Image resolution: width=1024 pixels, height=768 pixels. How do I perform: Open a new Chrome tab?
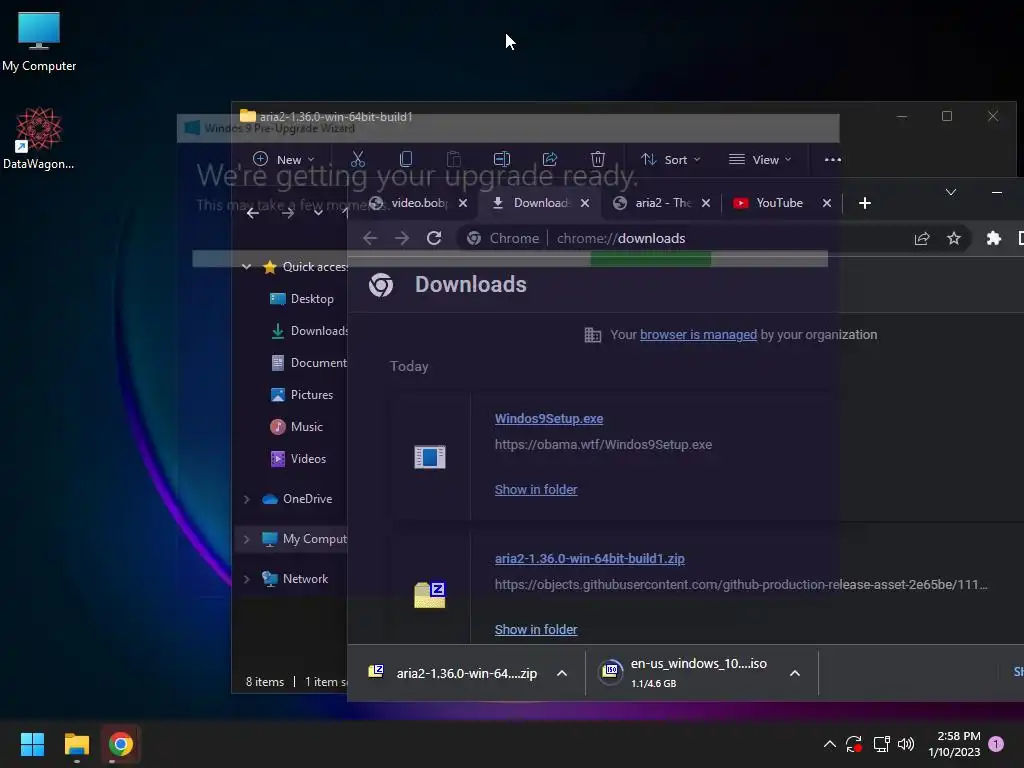(x=865, y=203)
